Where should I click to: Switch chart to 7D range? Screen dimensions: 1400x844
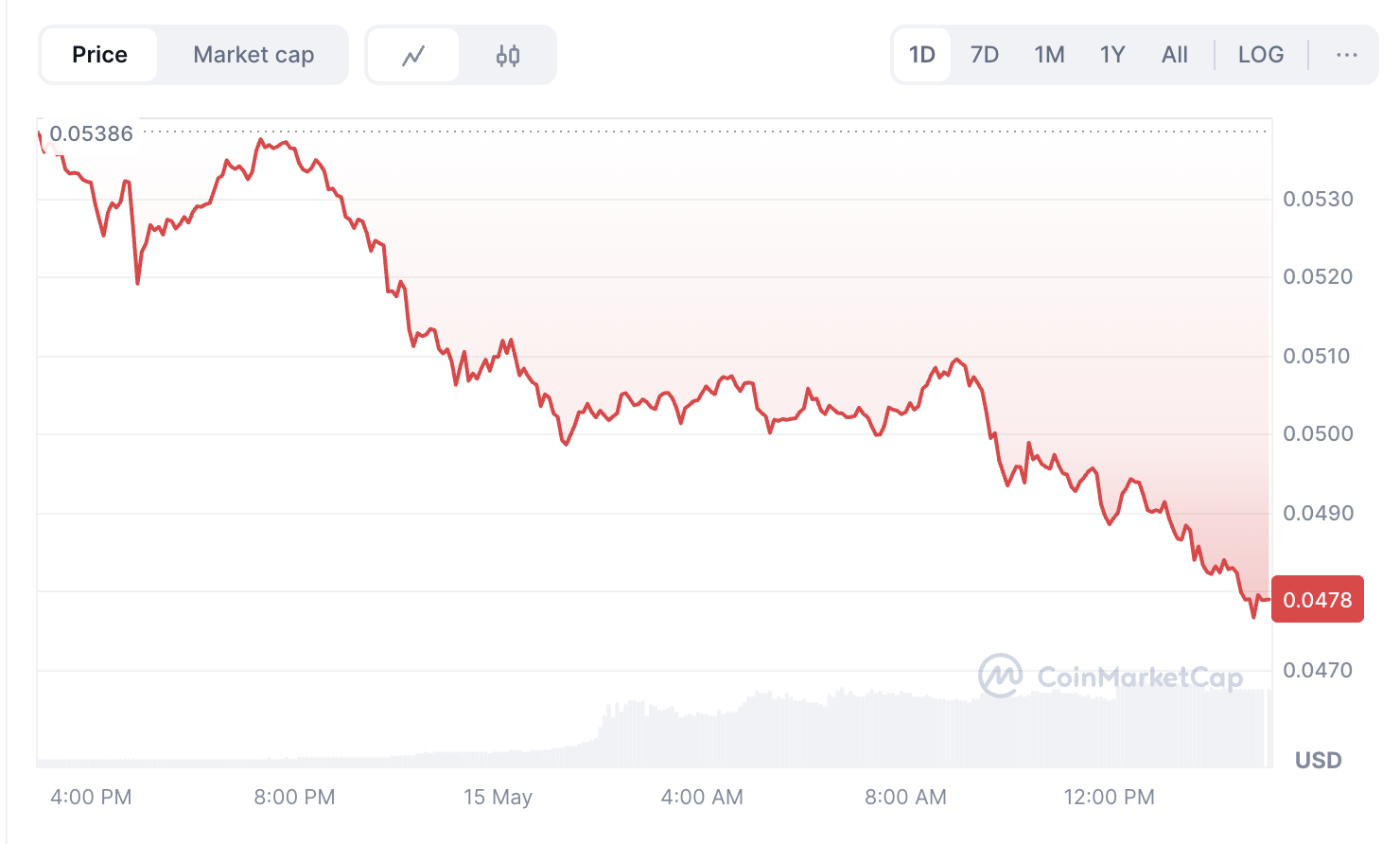tap(985, 55)
